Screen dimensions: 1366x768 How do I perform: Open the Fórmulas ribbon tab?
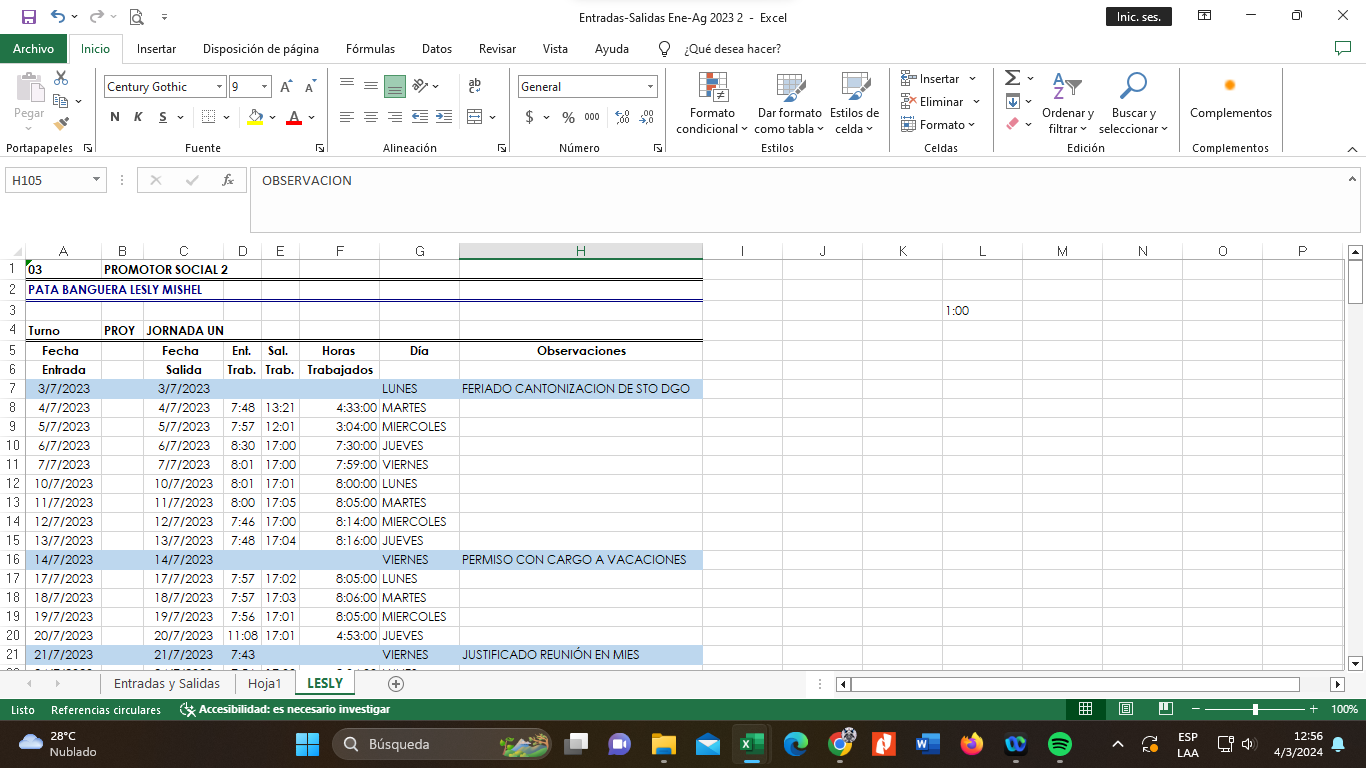pos(370,48)
